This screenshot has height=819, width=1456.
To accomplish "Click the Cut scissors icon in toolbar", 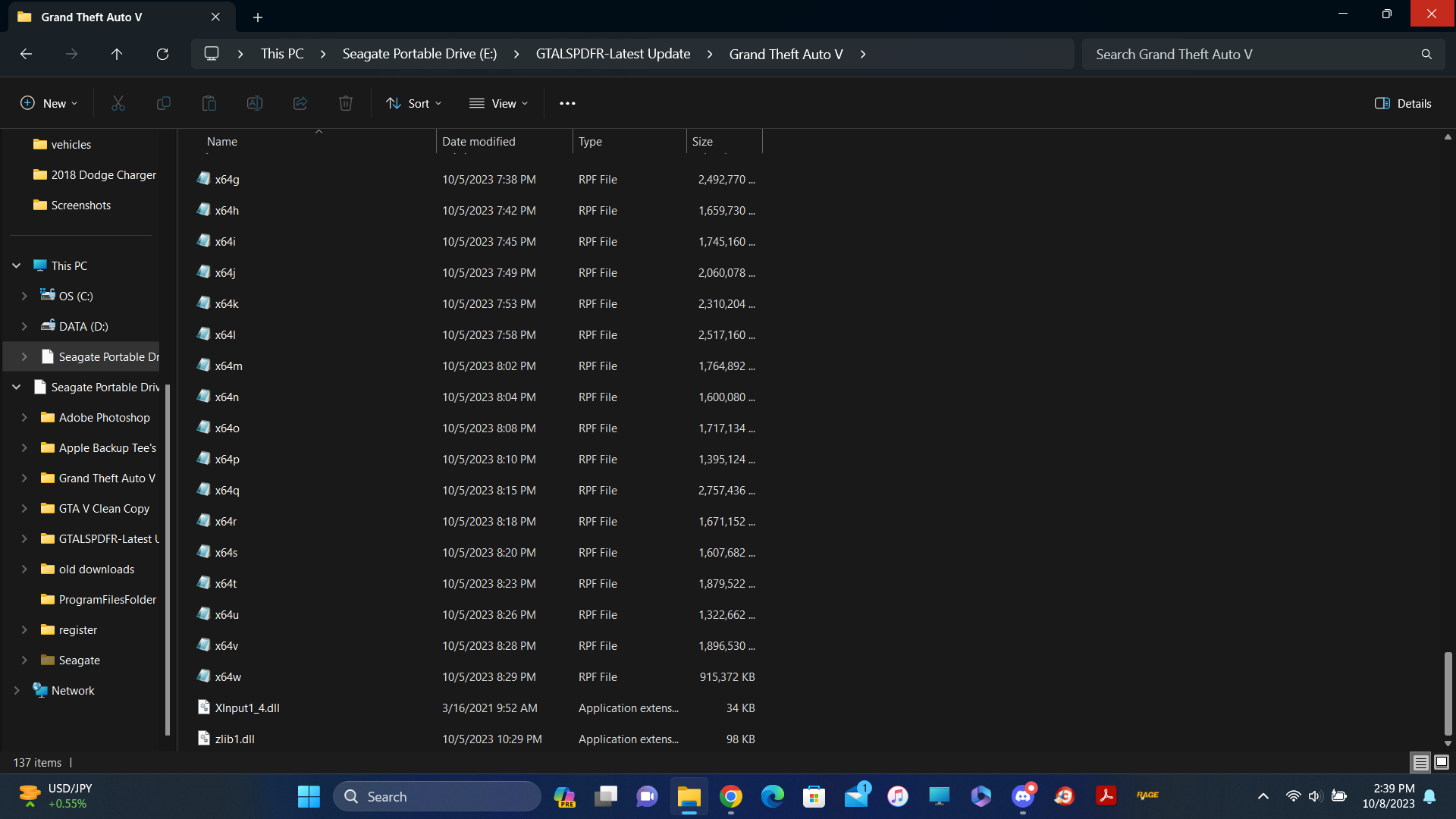I will tap(118, 103).
